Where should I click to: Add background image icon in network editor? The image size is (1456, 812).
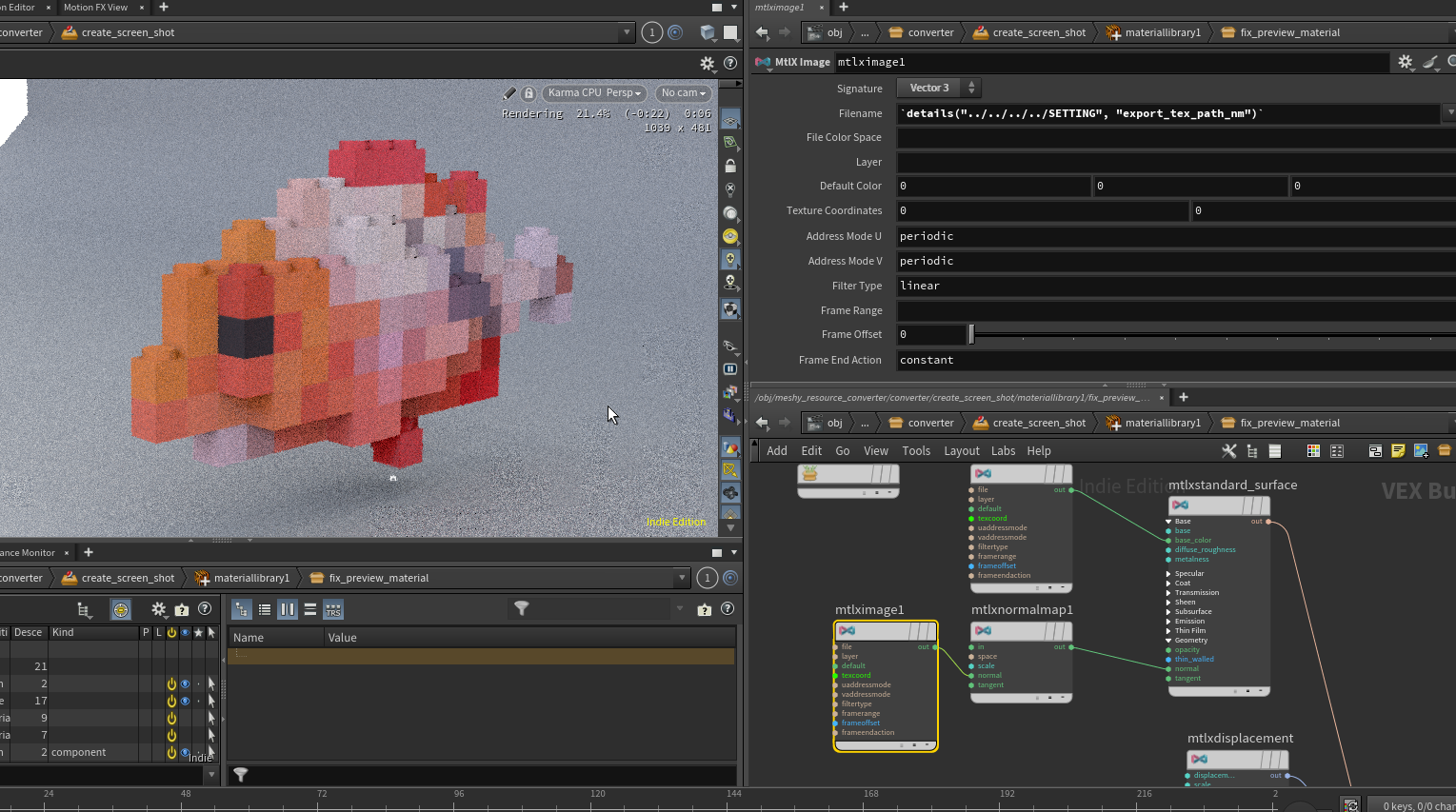point(1421,451)
